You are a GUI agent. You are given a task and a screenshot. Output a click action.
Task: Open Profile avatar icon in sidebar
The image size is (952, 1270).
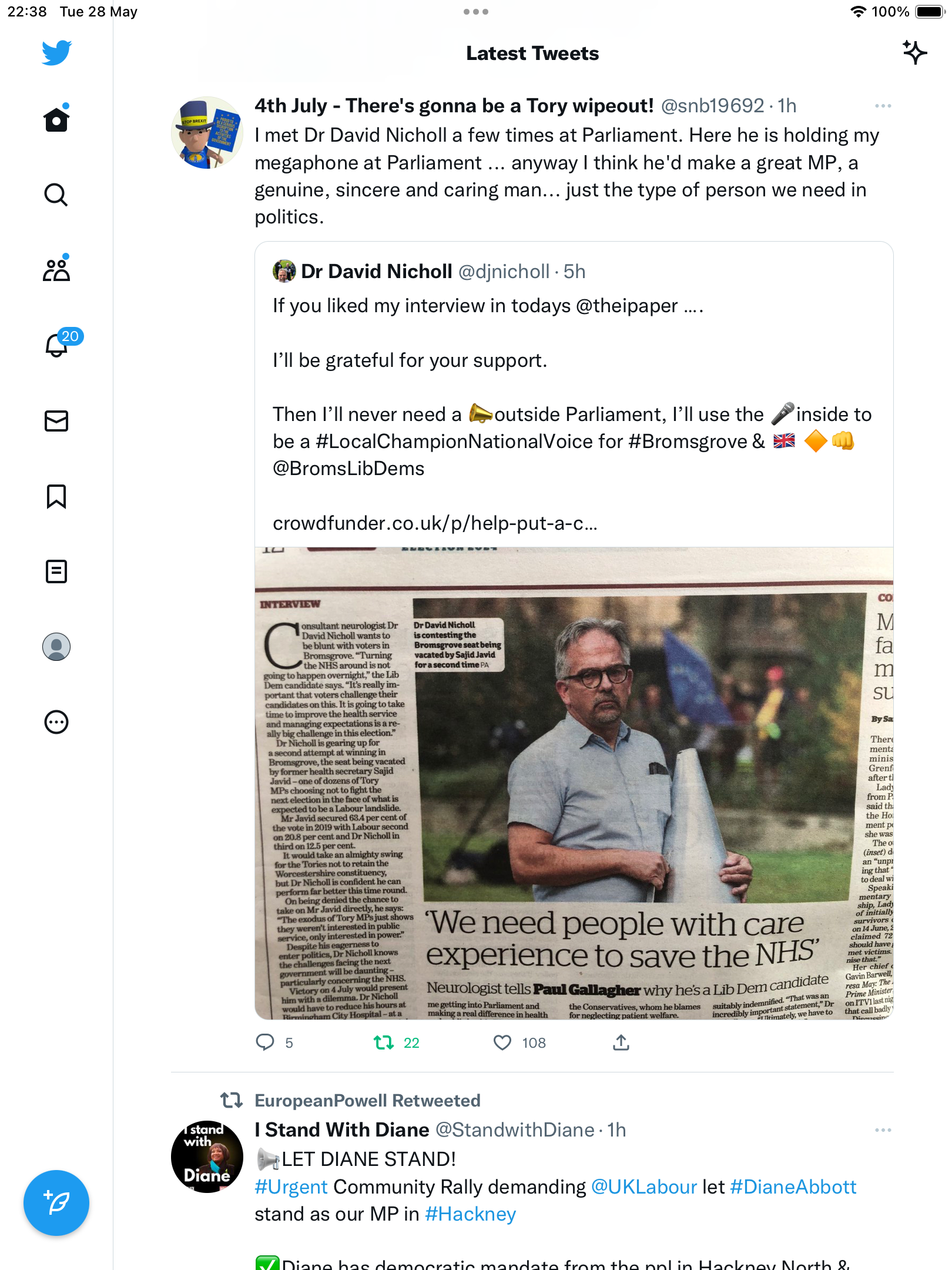click(x=56, y=647)
